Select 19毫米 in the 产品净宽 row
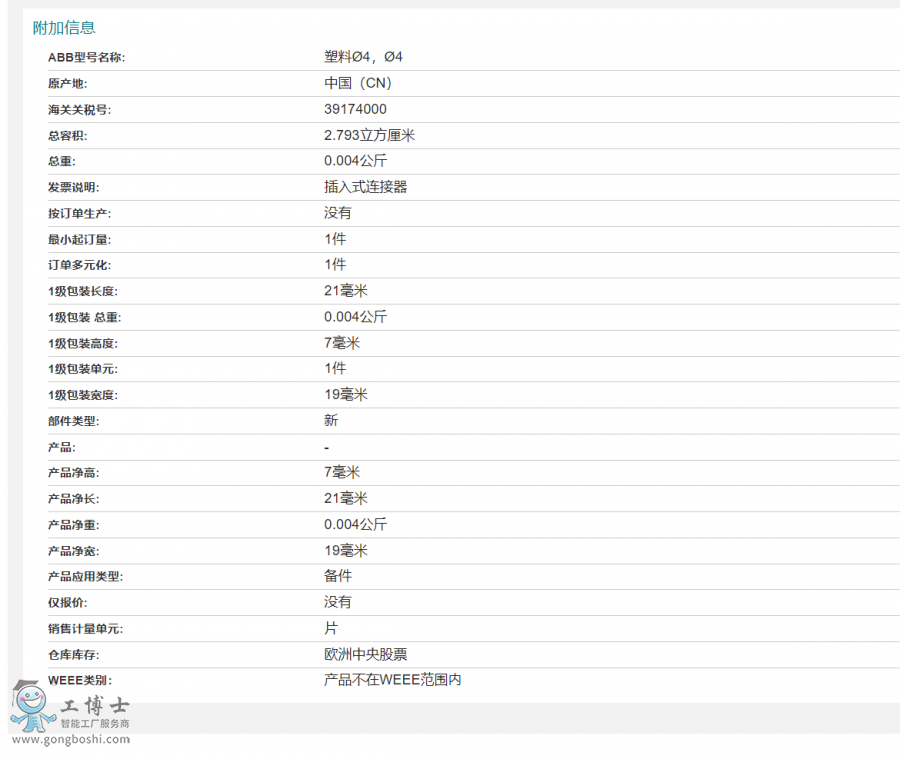900x759 pixels. tap(346, 551)
